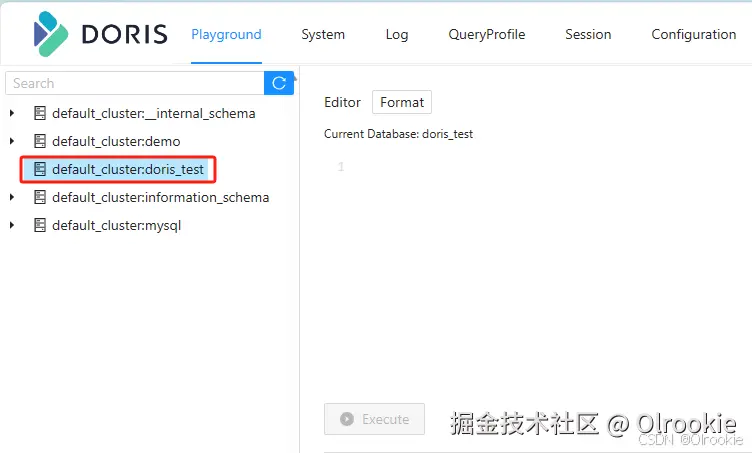Screen dimensions: 752x453
Task: Select default_cluster:doris_test database
Action: click(x=128, y=169)
